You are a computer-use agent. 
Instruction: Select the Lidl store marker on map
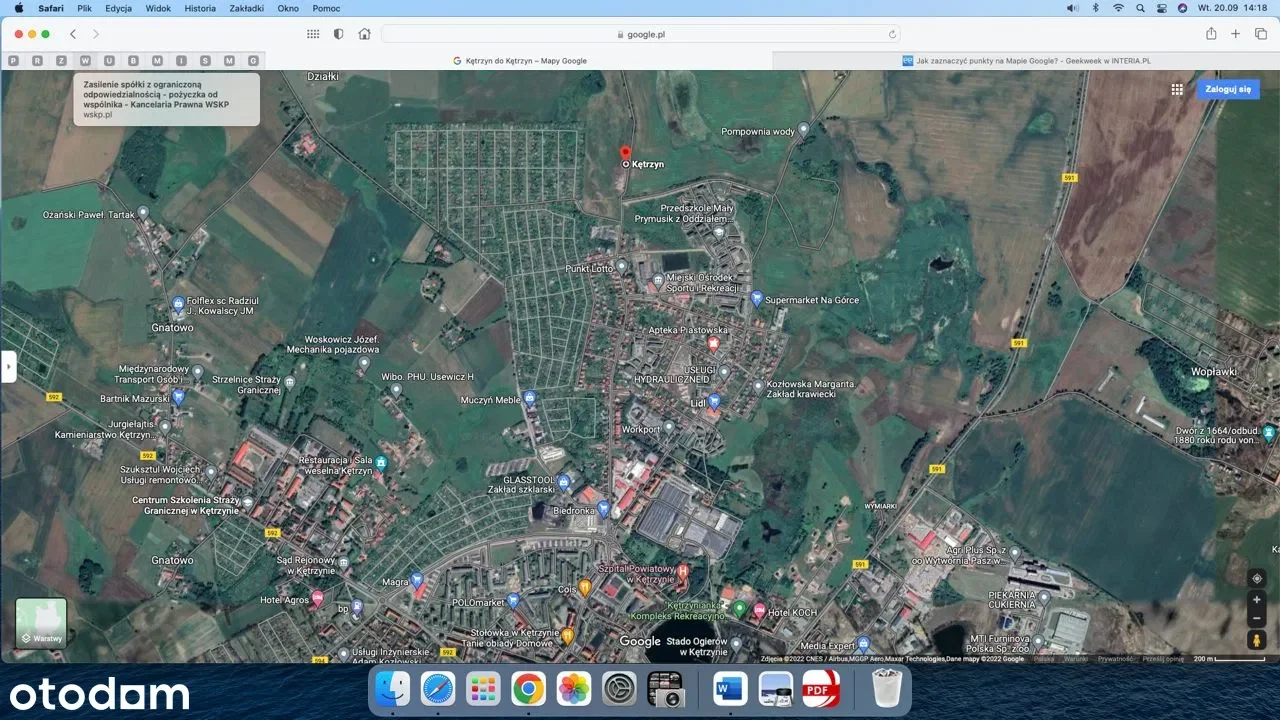pos(714,401)
